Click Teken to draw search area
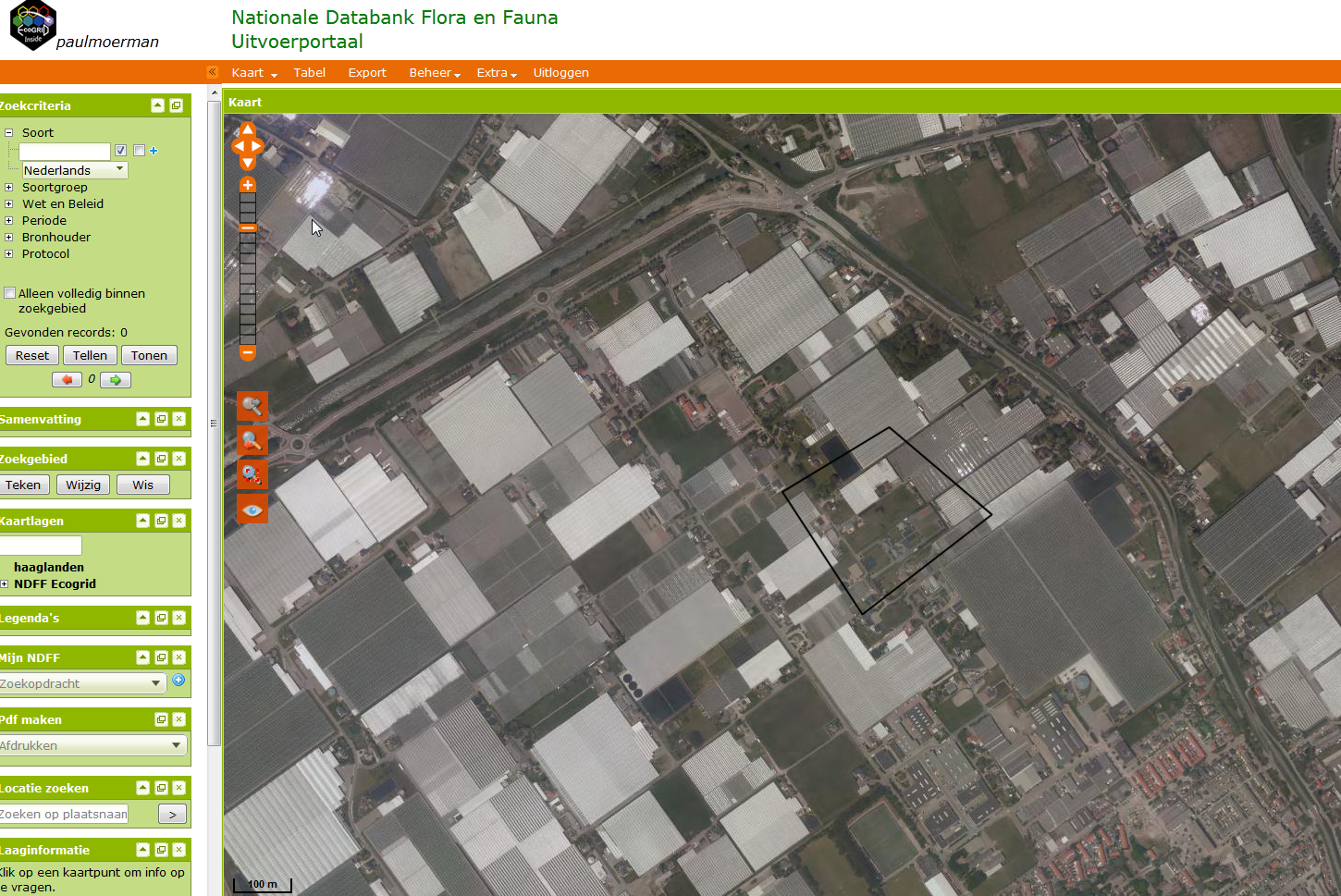 23,485
